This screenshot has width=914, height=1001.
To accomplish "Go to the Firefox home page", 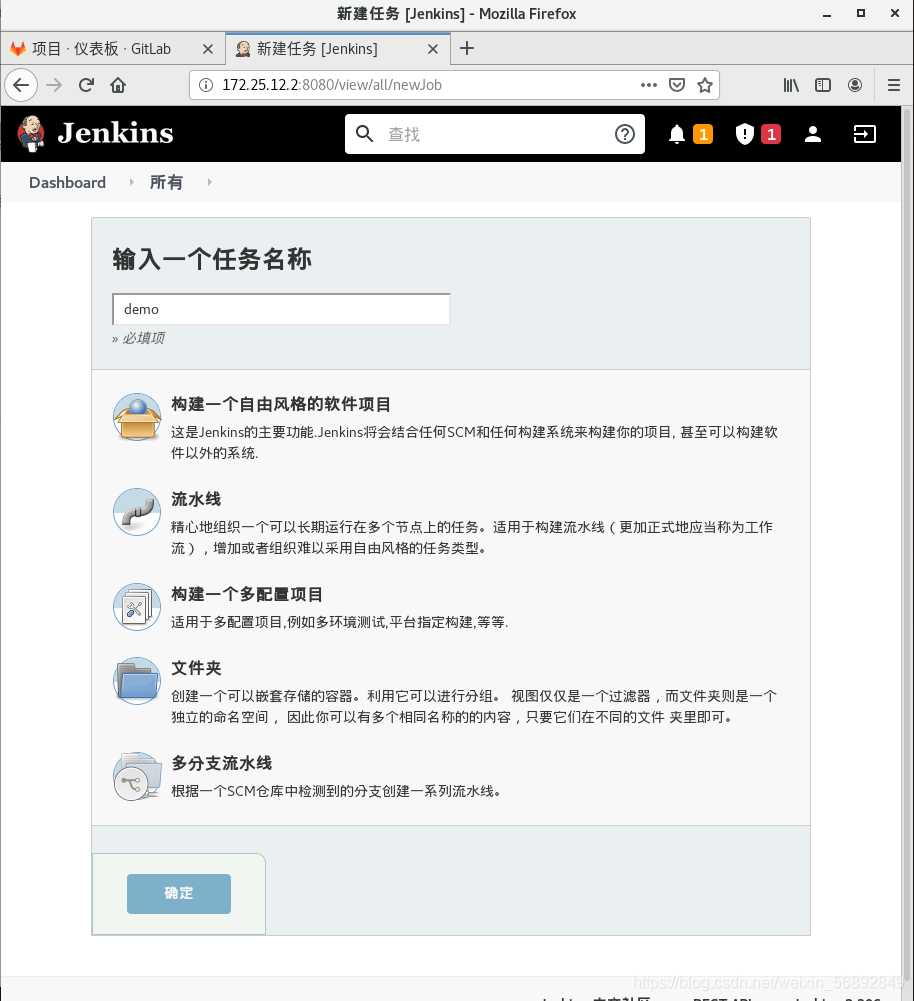I will pos(118,85).
